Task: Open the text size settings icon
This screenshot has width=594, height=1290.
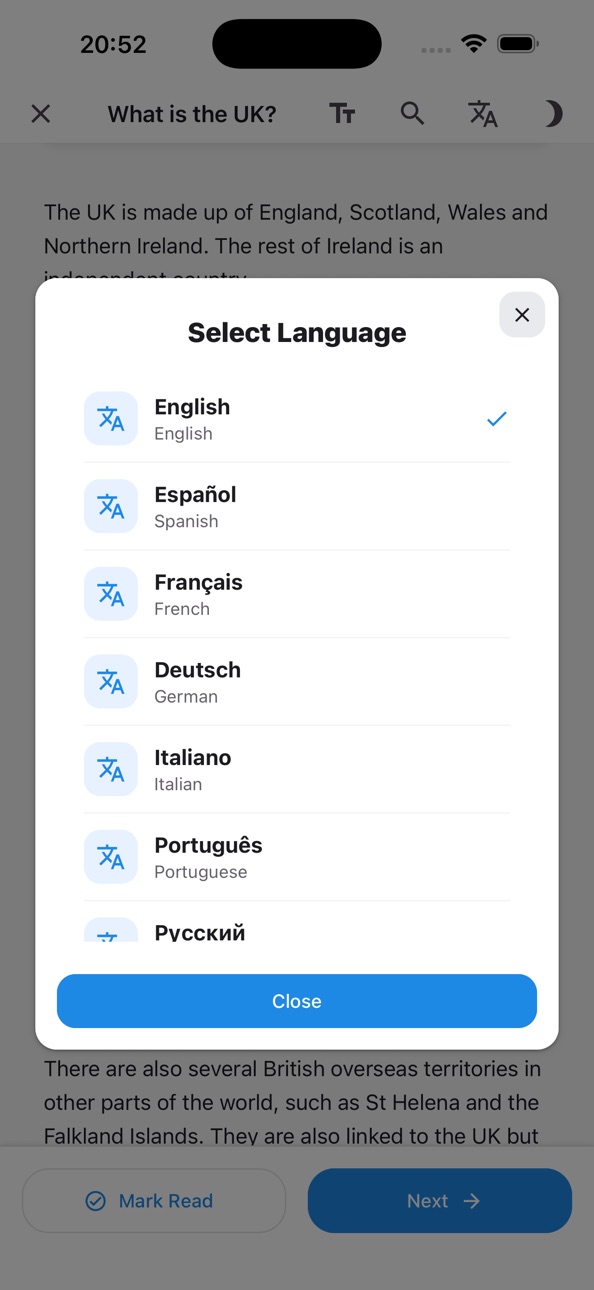Action: click(x=342, y=114)
